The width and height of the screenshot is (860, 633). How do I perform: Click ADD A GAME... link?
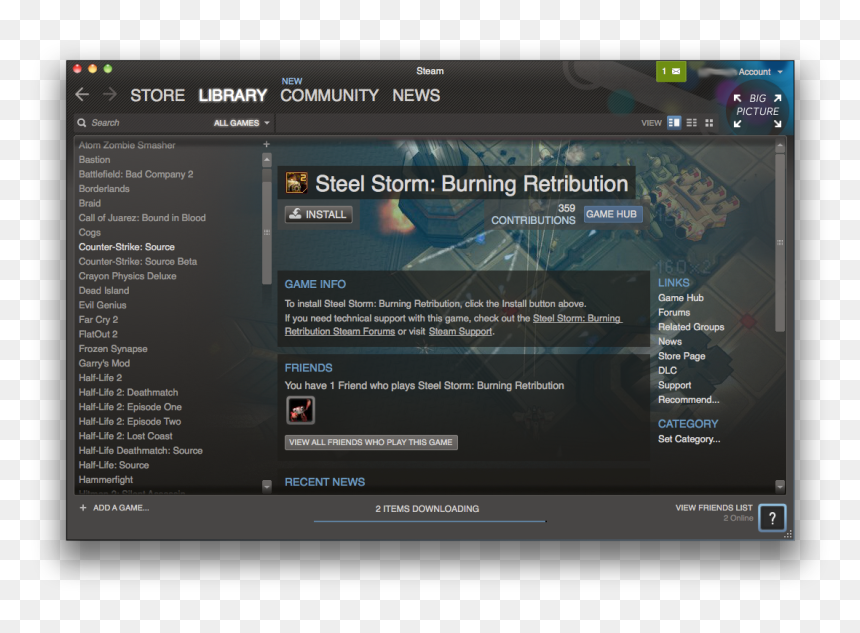(x=121, y=508)
